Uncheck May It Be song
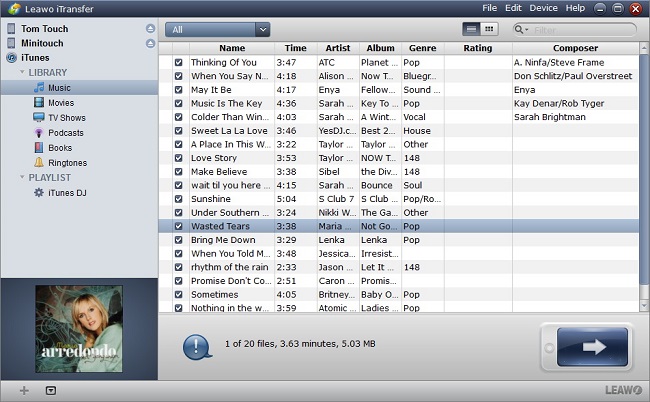650x402 pixels. point(178,90)
